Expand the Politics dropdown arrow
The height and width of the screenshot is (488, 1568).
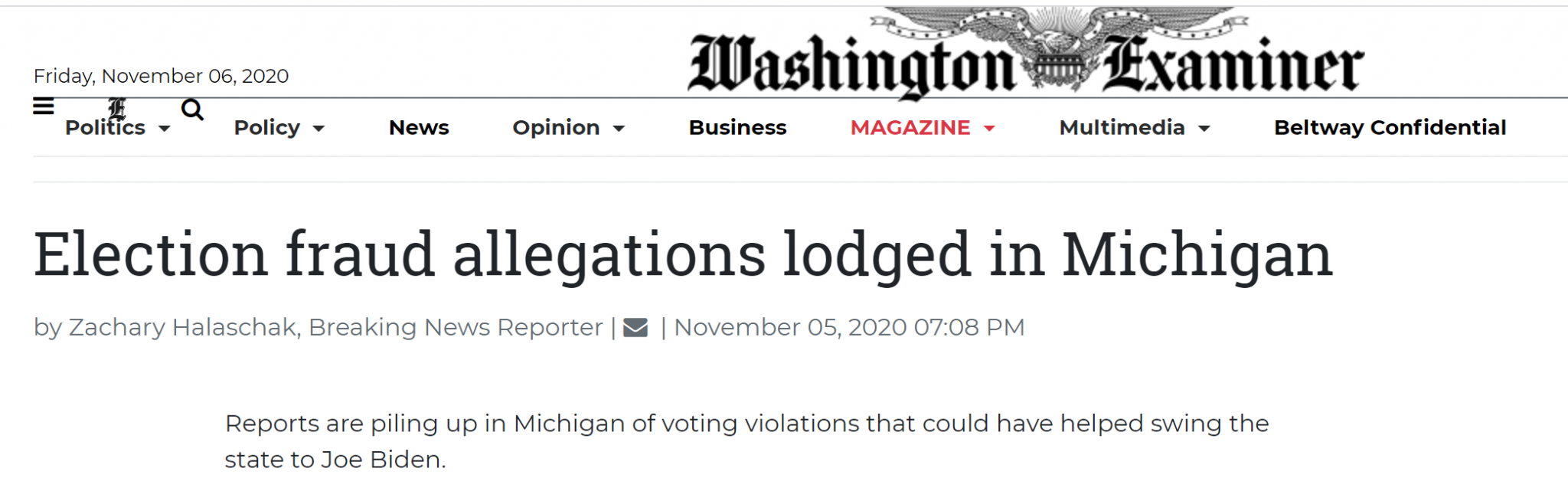[x=165, y=129]
